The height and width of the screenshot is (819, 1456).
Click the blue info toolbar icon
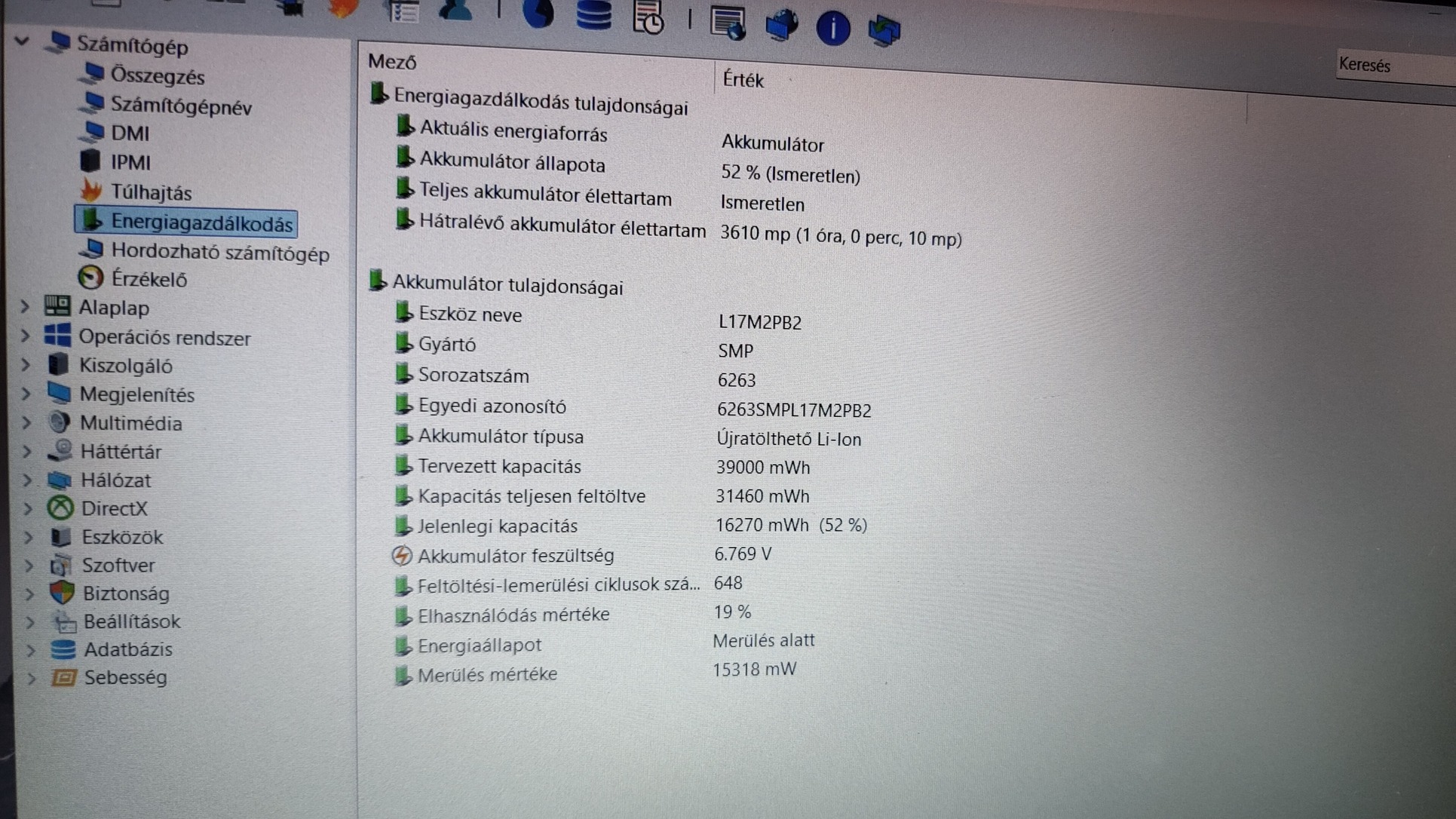click(x=832, y=29)
